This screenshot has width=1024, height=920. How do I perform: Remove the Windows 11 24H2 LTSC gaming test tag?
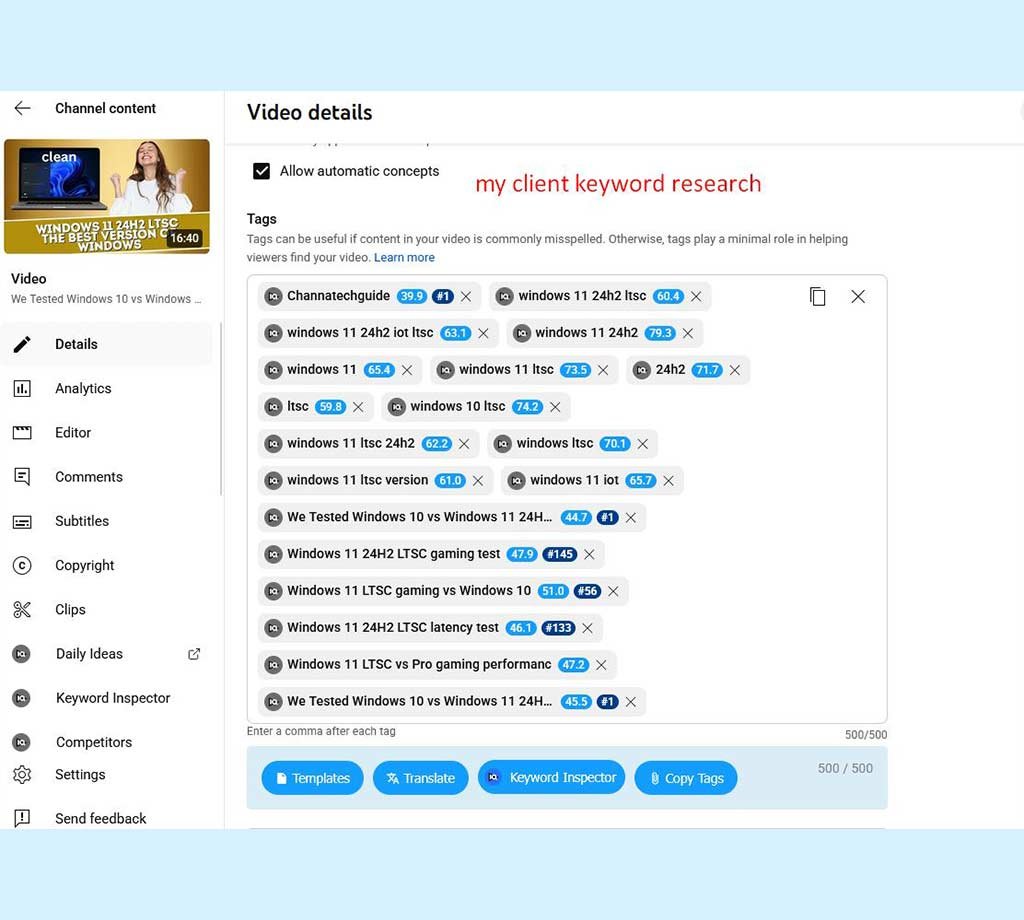point(589,554)
